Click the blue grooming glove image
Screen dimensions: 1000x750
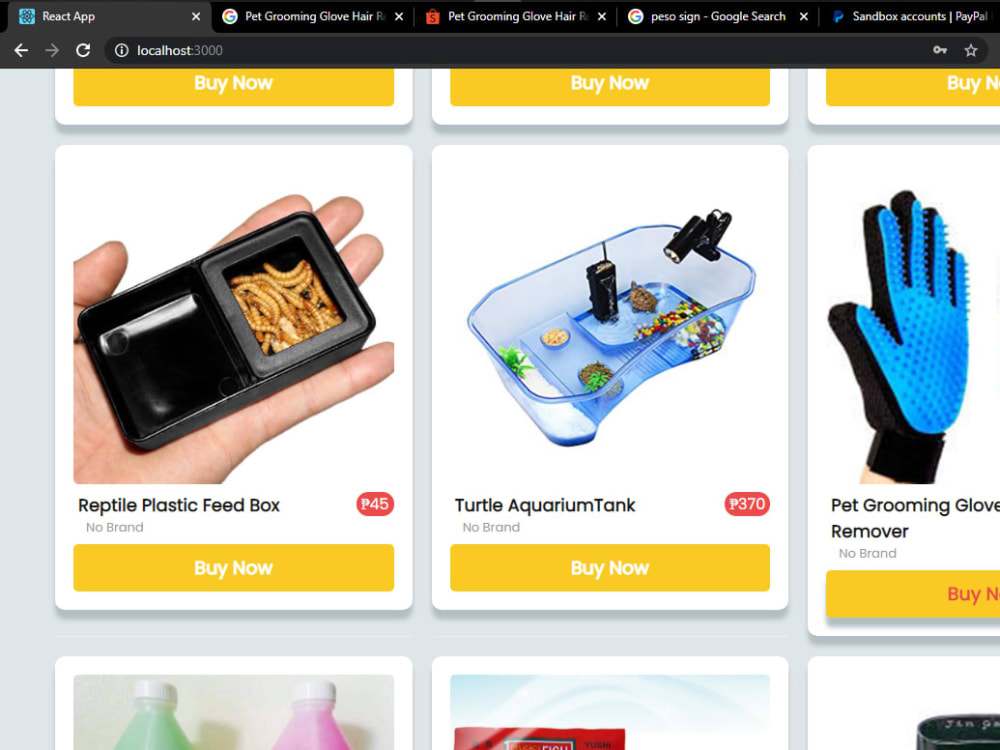click(913, 324)
